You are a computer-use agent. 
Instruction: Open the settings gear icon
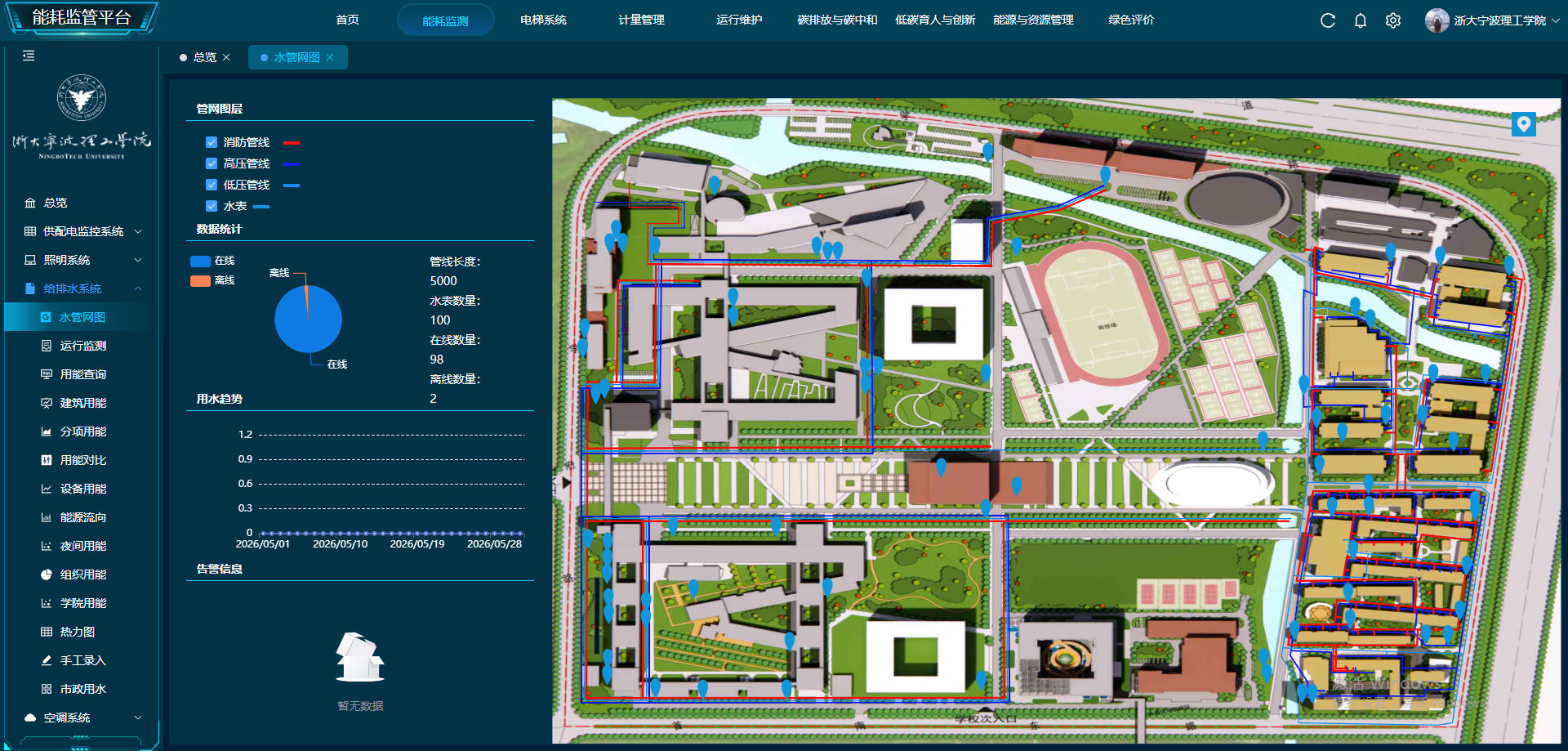[1393, 20]
